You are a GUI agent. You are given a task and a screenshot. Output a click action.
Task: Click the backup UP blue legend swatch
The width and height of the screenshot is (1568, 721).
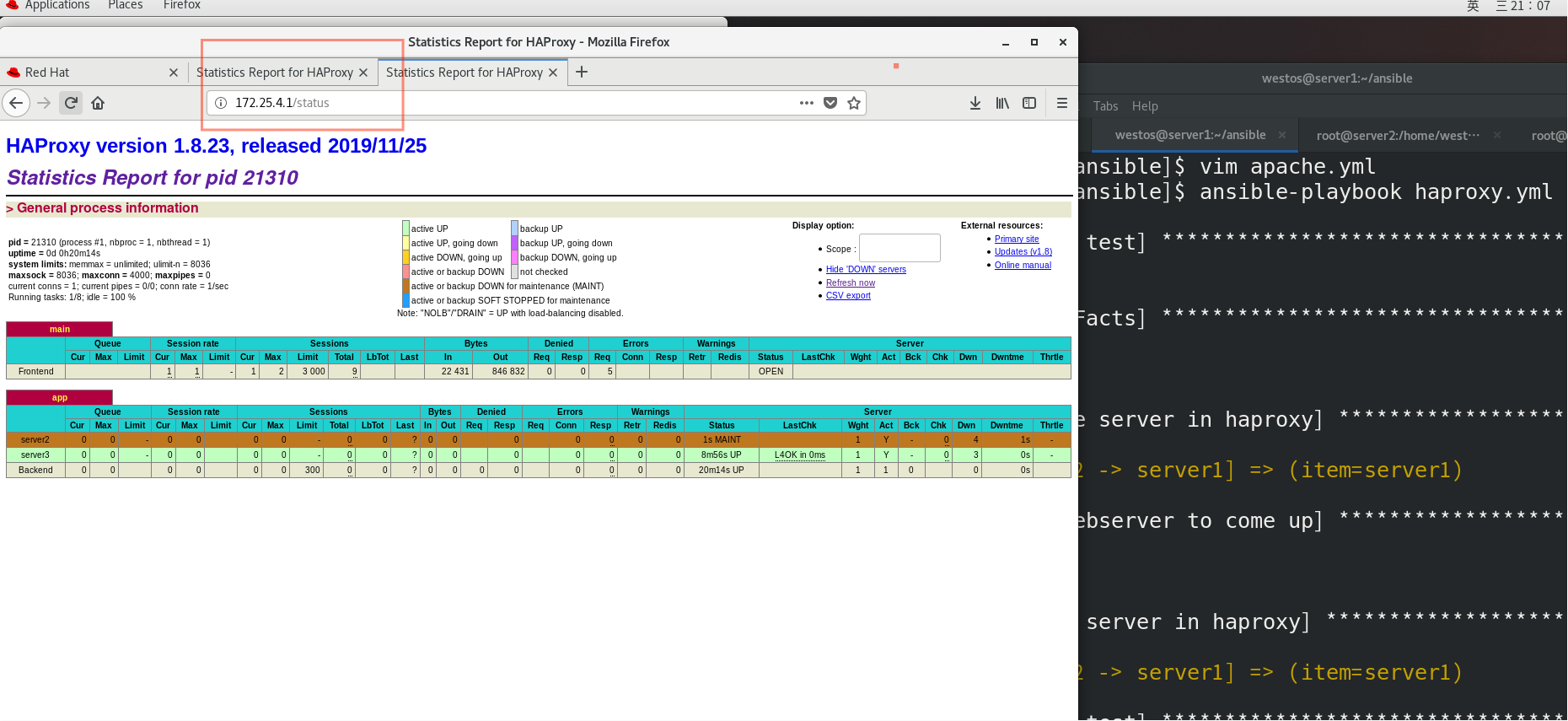click(514, 229)
